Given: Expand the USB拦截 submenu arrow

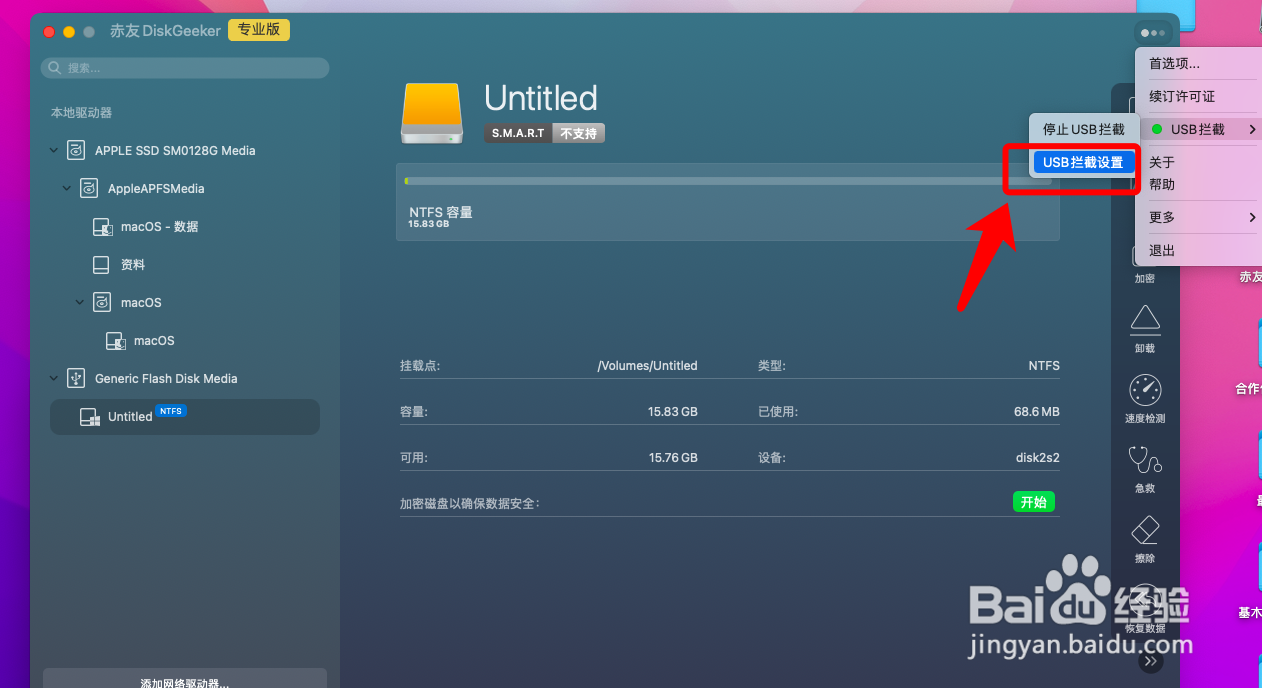Looking at the screenshot, I should coord(1252,129).
